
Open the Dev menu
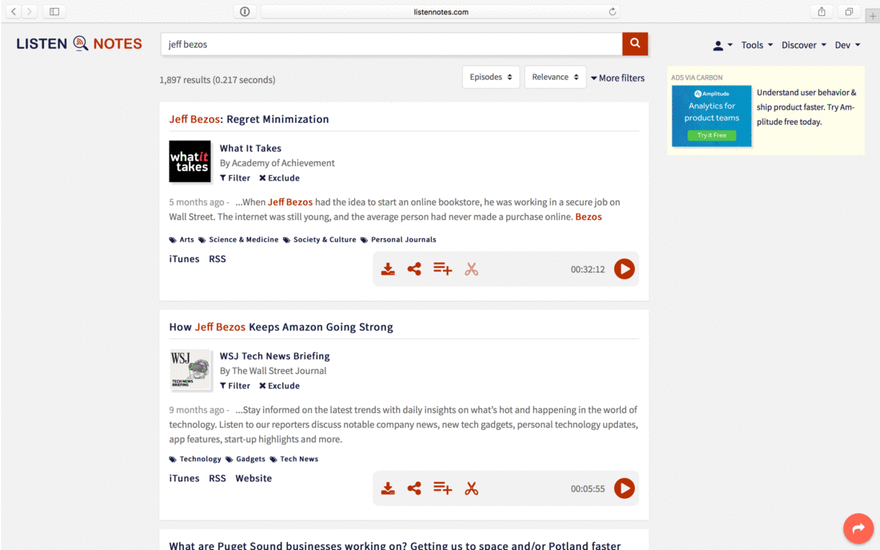point(847,45)
